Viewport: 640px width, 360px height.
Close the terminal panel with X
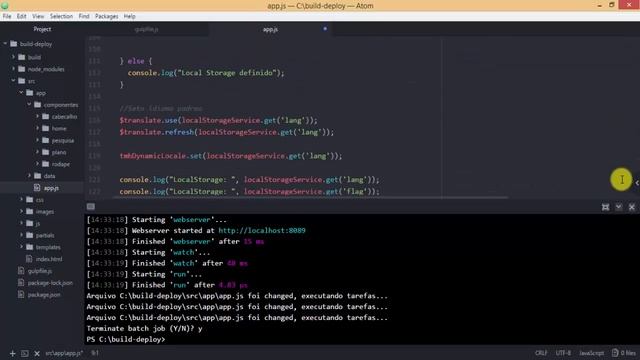point(632,207)
